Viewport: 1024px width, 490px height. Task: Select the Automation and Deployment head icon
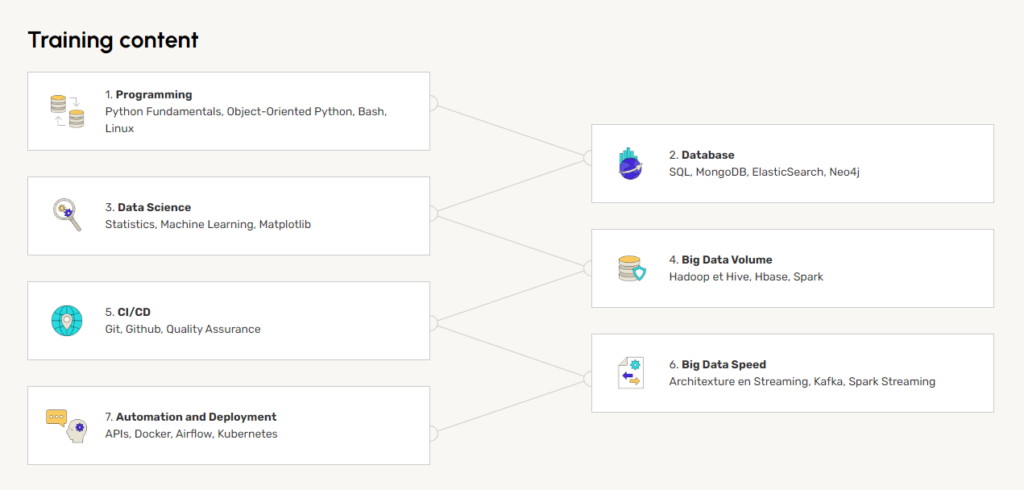coord(67,425)
